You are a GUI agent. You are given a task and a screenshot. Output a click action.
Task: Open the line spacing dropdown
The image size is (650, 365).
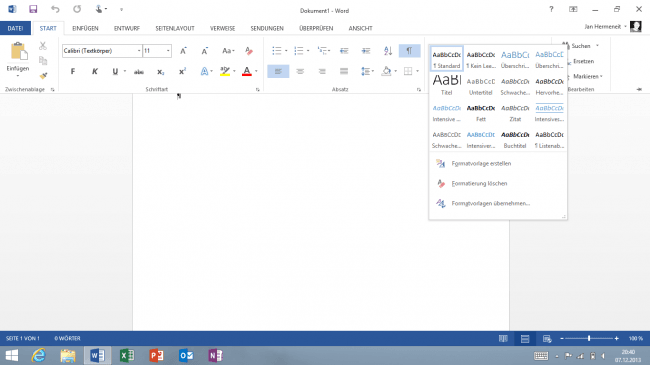[367, 71]
